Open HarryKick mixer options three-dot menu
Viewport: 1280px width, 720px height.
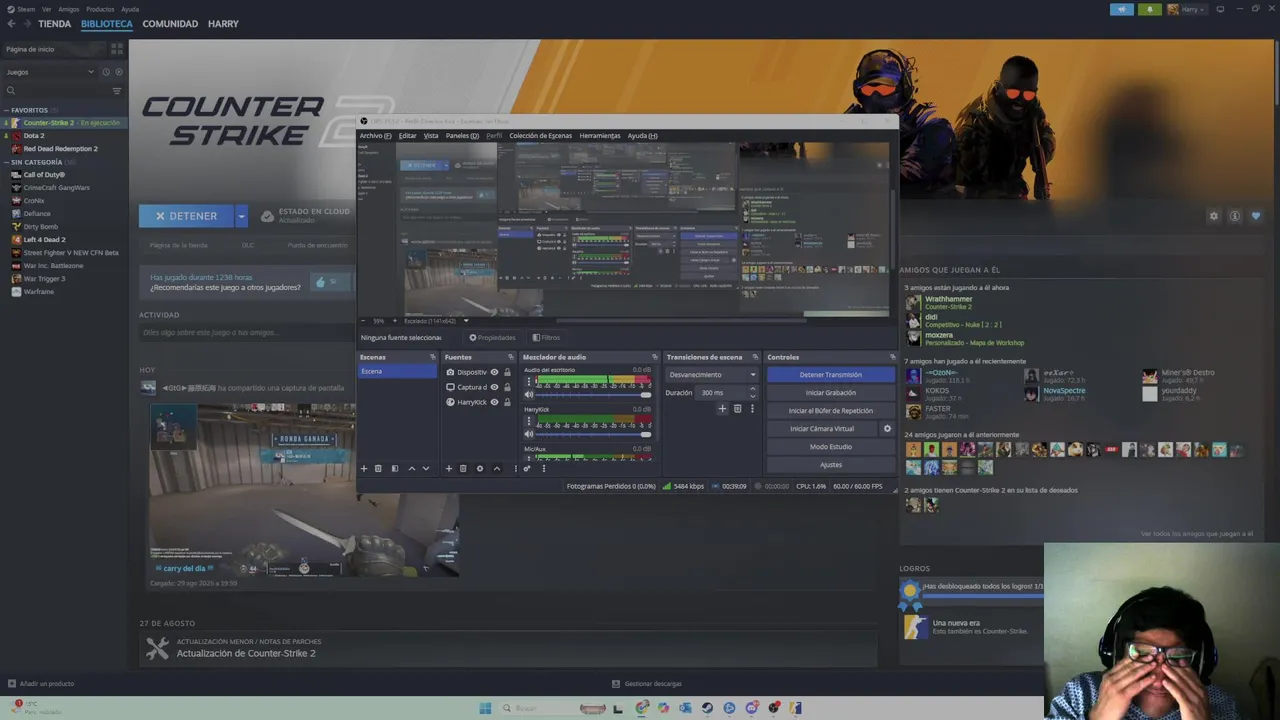[529, 420]
